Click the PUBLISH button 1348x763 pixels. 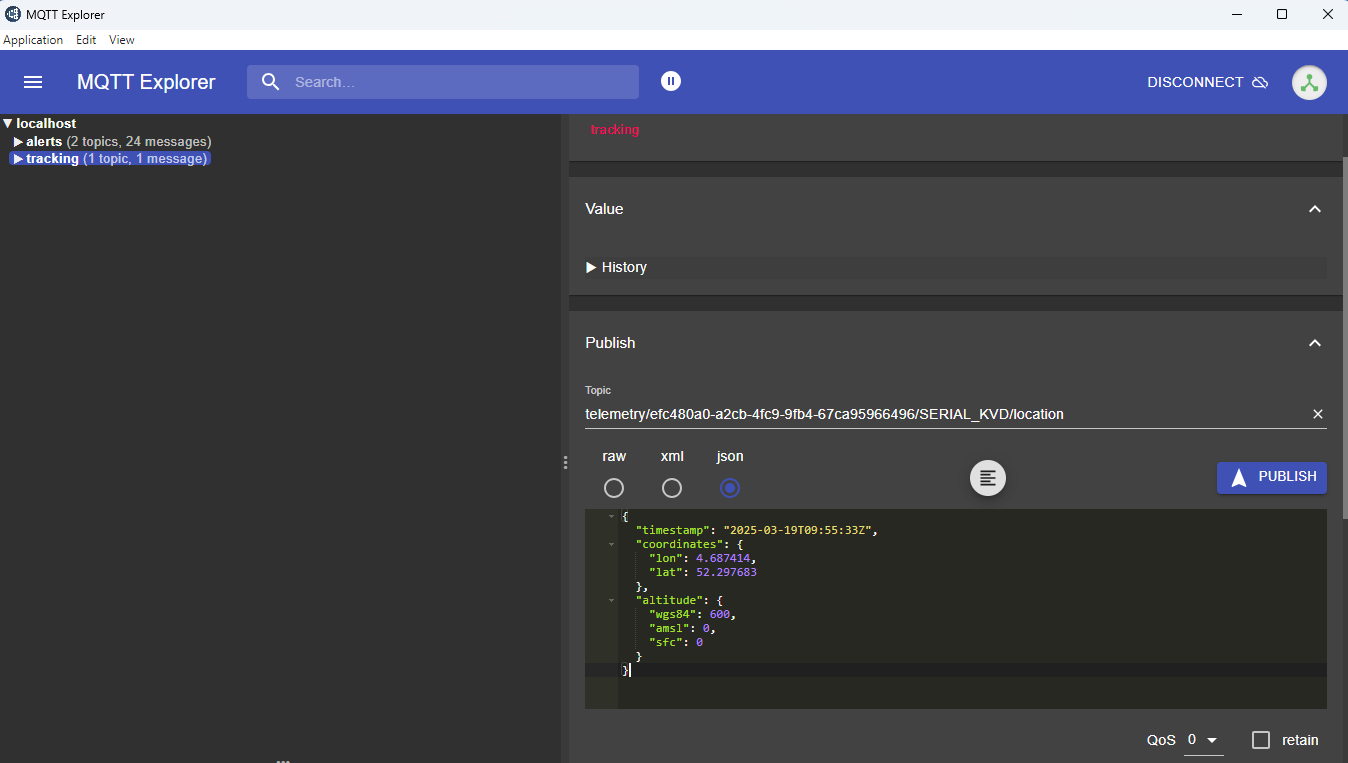pyautogui.click(x=1272, y=477)
